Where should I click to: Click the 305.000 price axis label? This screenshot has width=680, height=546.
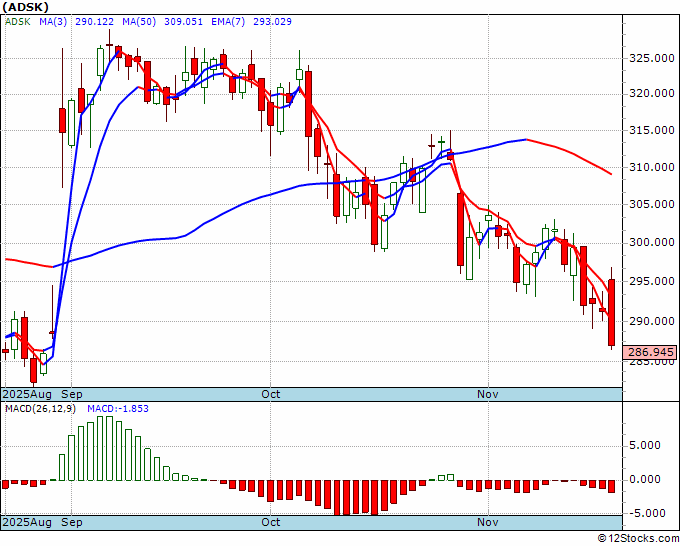point(652,204)
